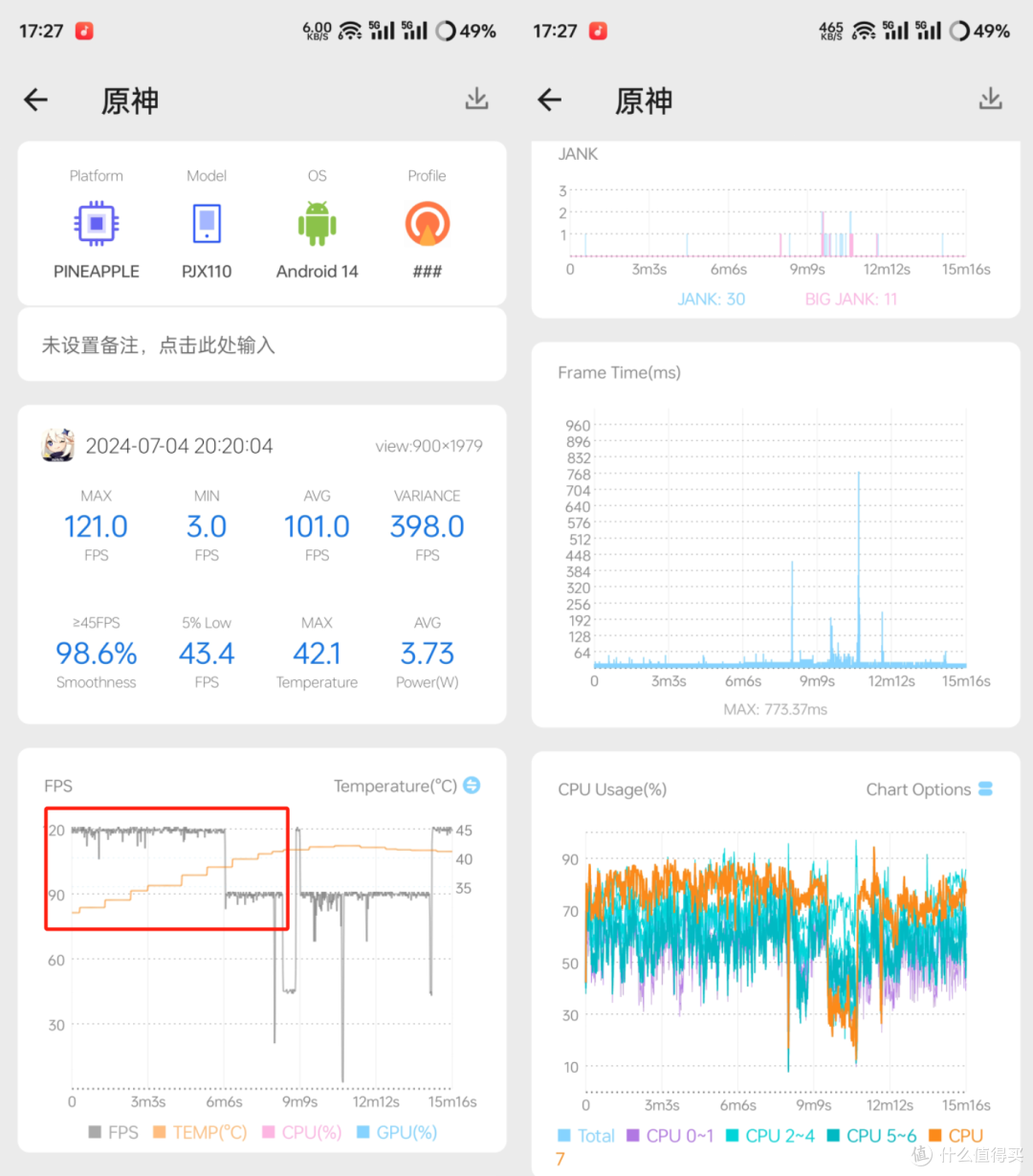This screenshot has height=1176, width=1033.
Task: Select the 42.1 MAX Temperature value
Action: tap(317, 654)
